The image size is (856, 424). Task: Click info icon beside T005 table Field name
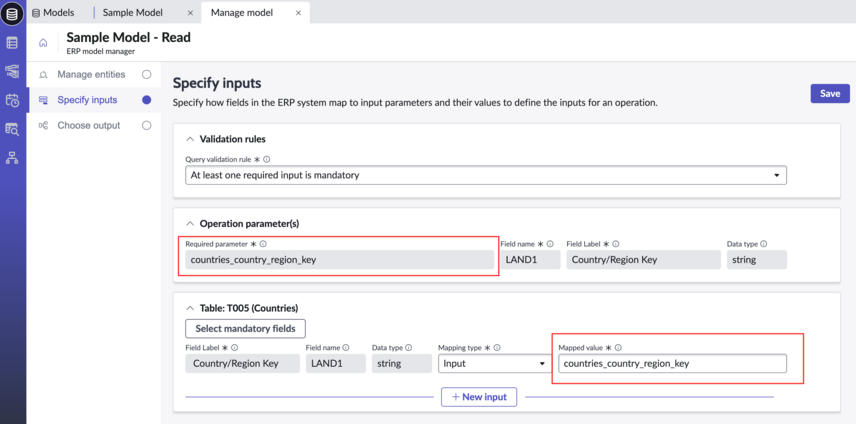tap(346, 348)
